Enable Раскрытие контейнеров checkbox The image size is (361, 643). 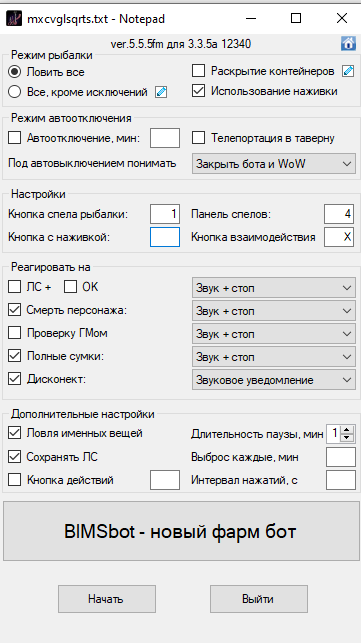point(198,71)
